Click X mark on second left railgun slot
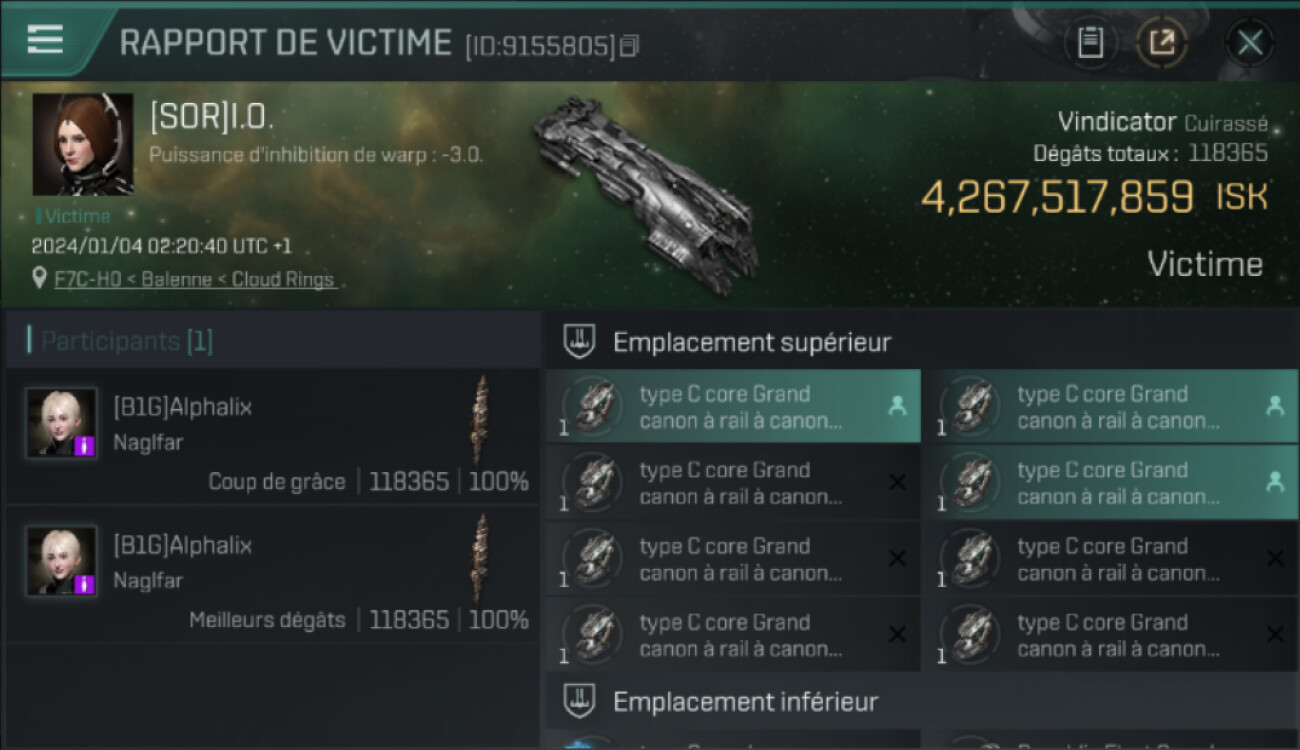The image size is (1300, 750). tap(897, 482)
